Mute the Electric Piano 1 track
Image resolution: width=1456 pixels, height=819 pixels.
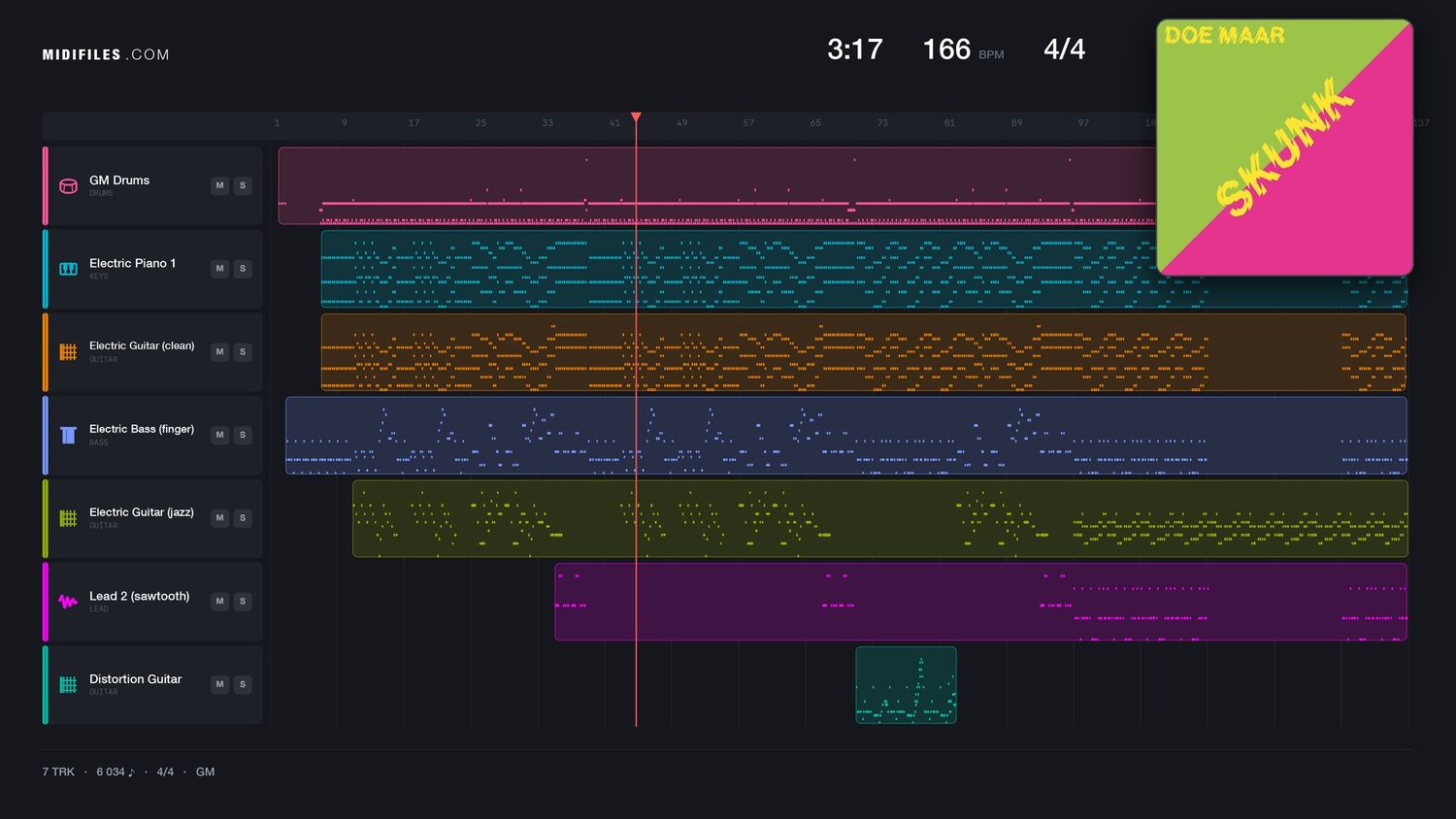(x=219, y=269)
